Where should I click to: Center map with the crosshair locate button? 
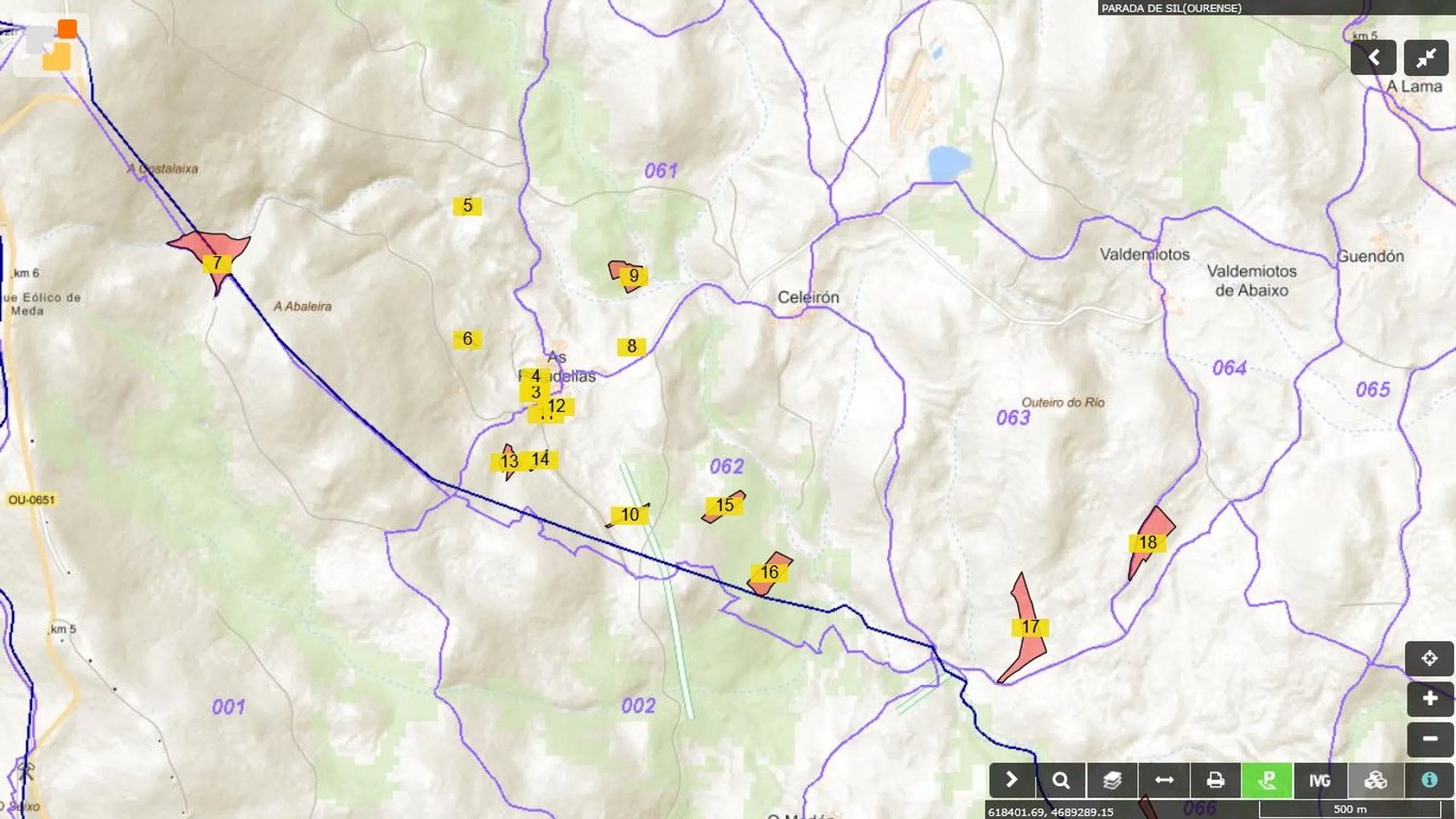(x=1429, y=658)
